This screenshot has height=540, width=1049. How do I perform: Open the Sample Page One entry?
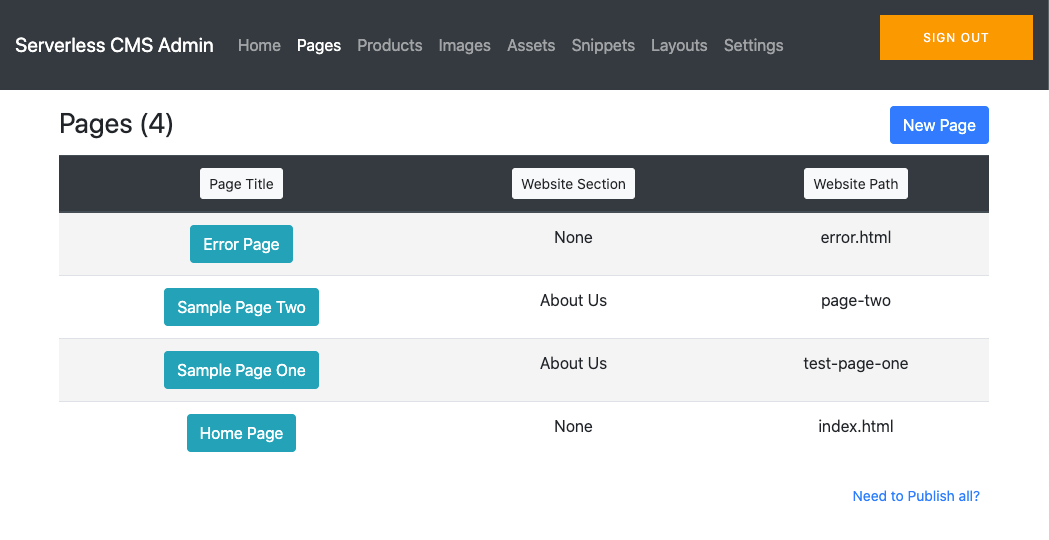[241, 370]
